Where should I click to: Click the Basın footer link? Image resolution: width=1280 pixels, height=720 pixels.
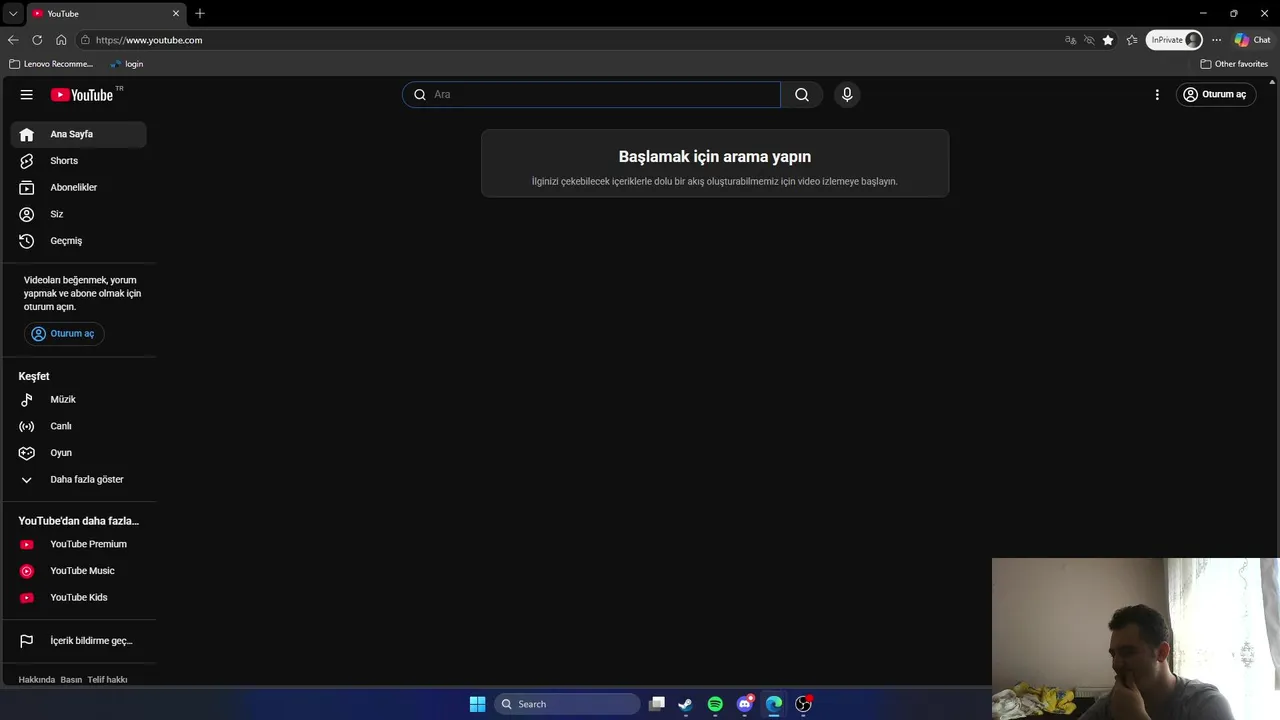coord(71,680)
